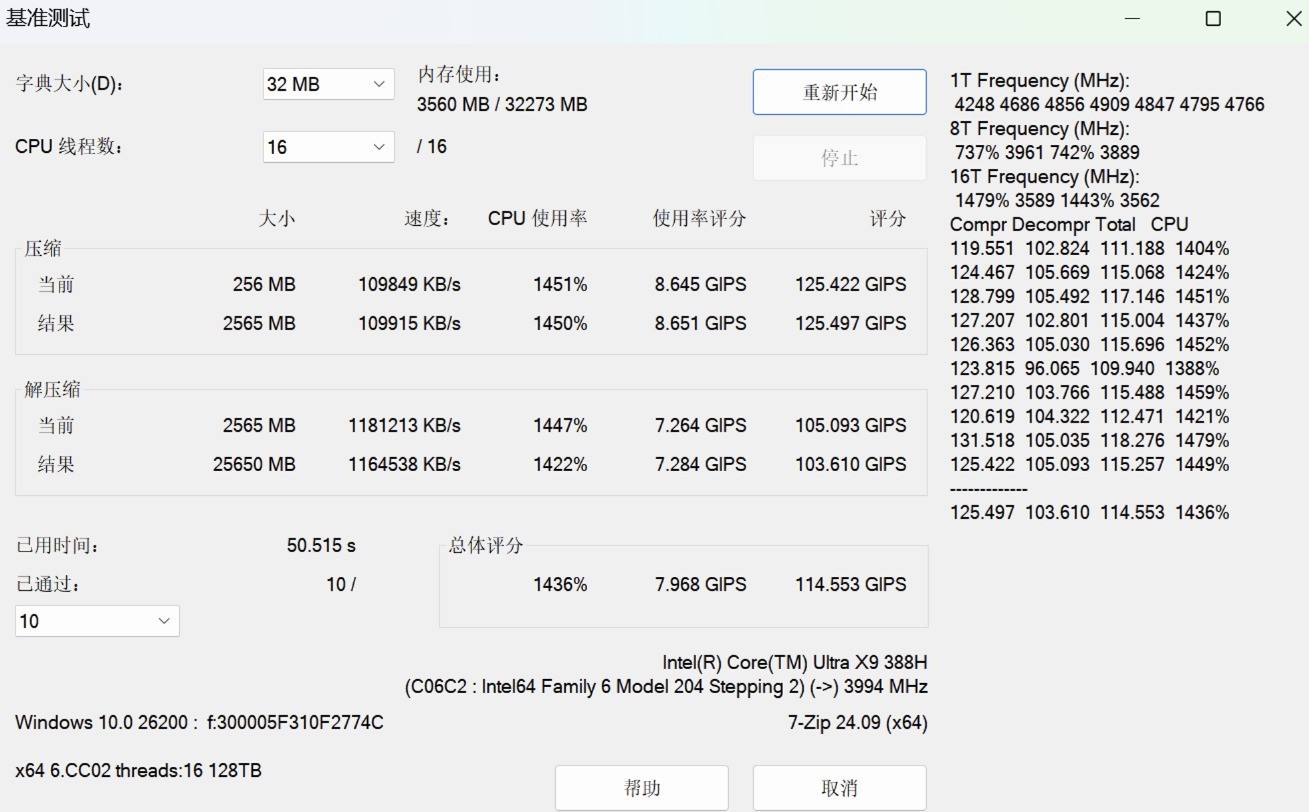Select the thread count value 16

280,147
